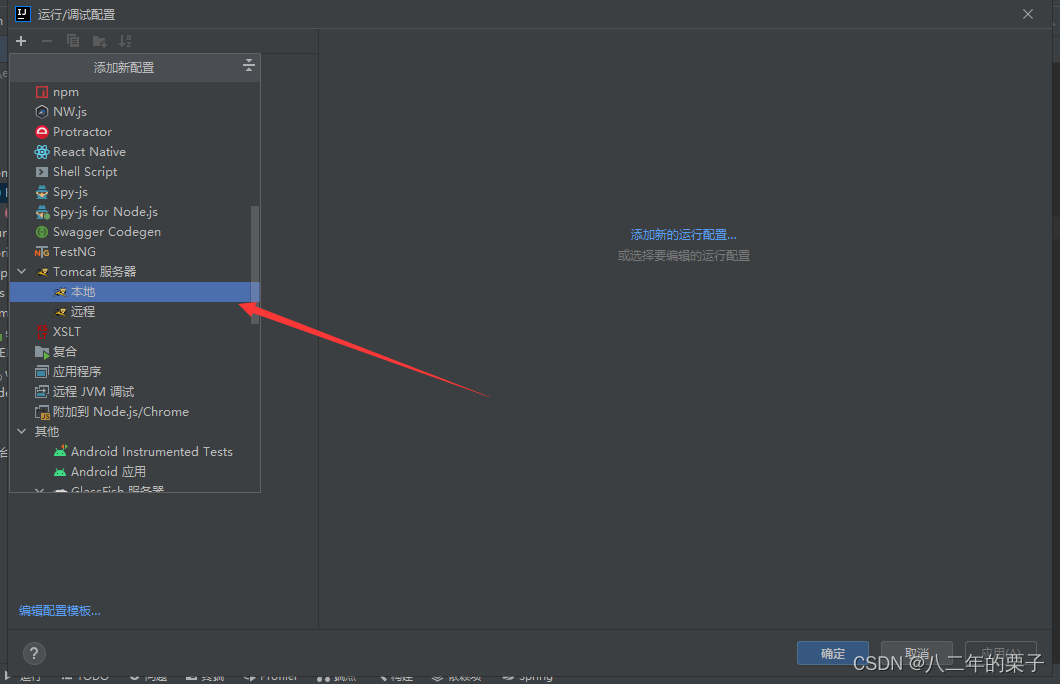Image resolution: width=1060 pixels, height=684 pixels.
Task: Click the 远程 JVM 调试 icon
Action: [x=42, y=392]
